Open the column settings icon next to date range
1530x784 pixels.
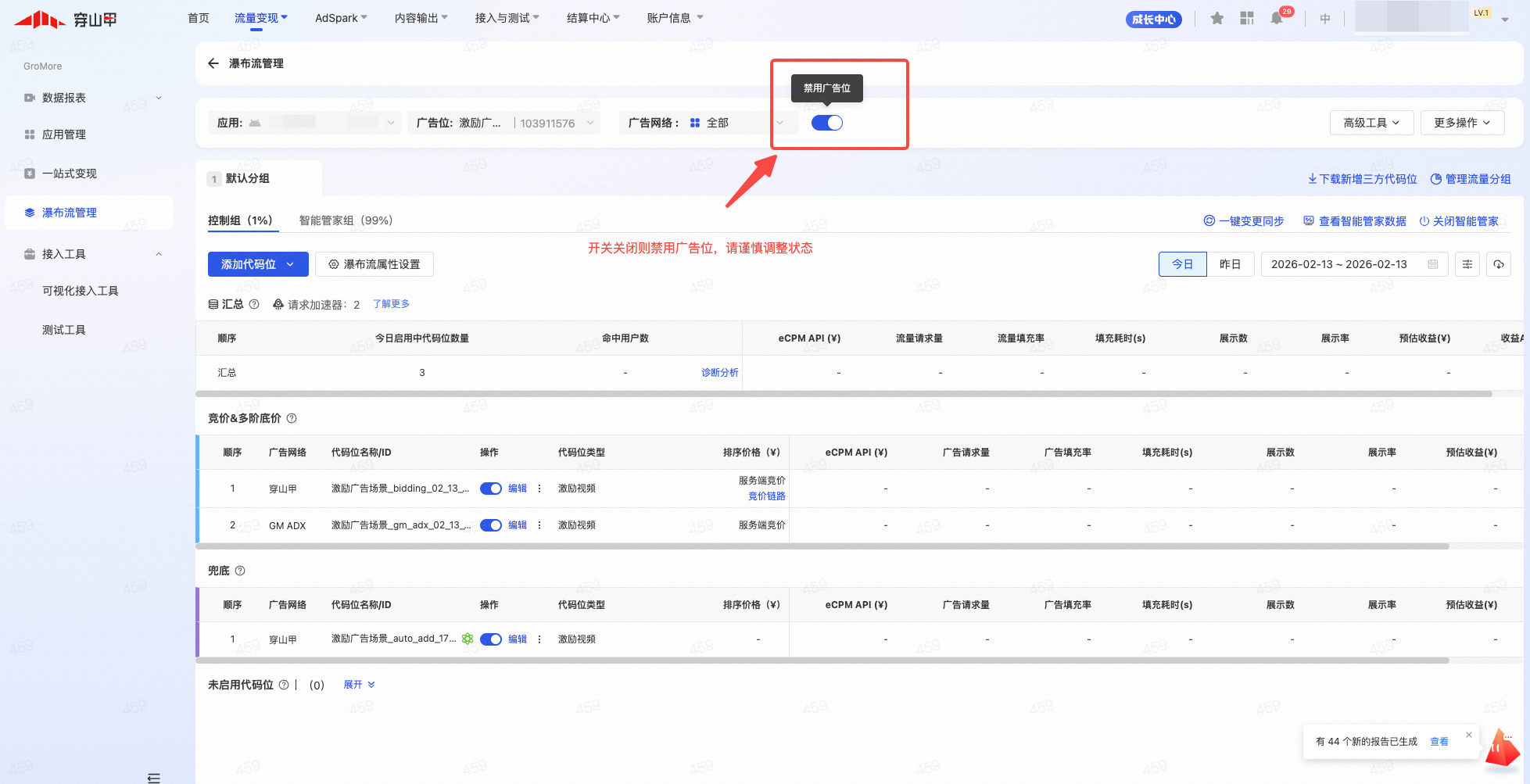tap(1467, 264)
